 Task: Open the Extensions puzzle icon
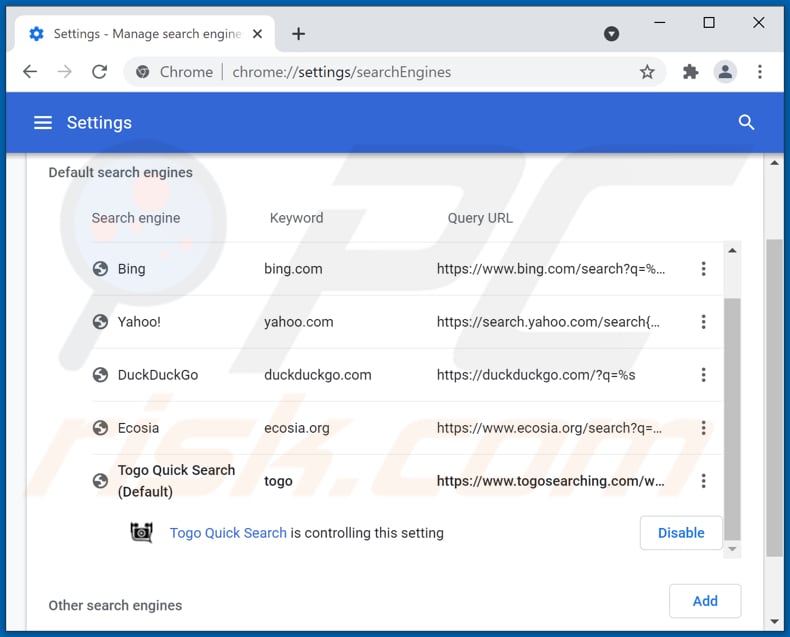click(x=690, y=72)
